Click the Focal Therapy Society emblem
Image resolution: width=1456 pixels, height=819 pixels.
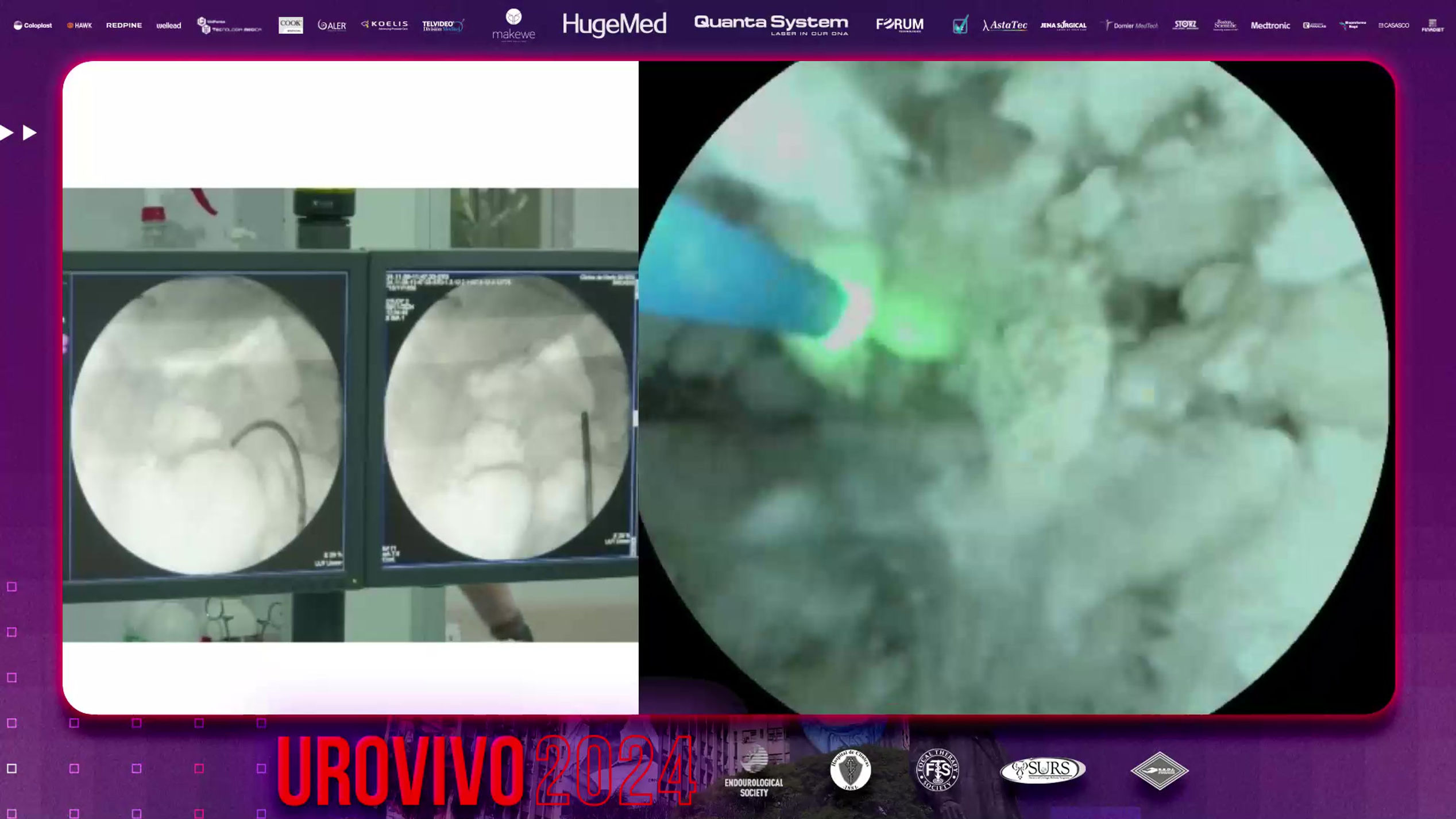pos(937,770)
